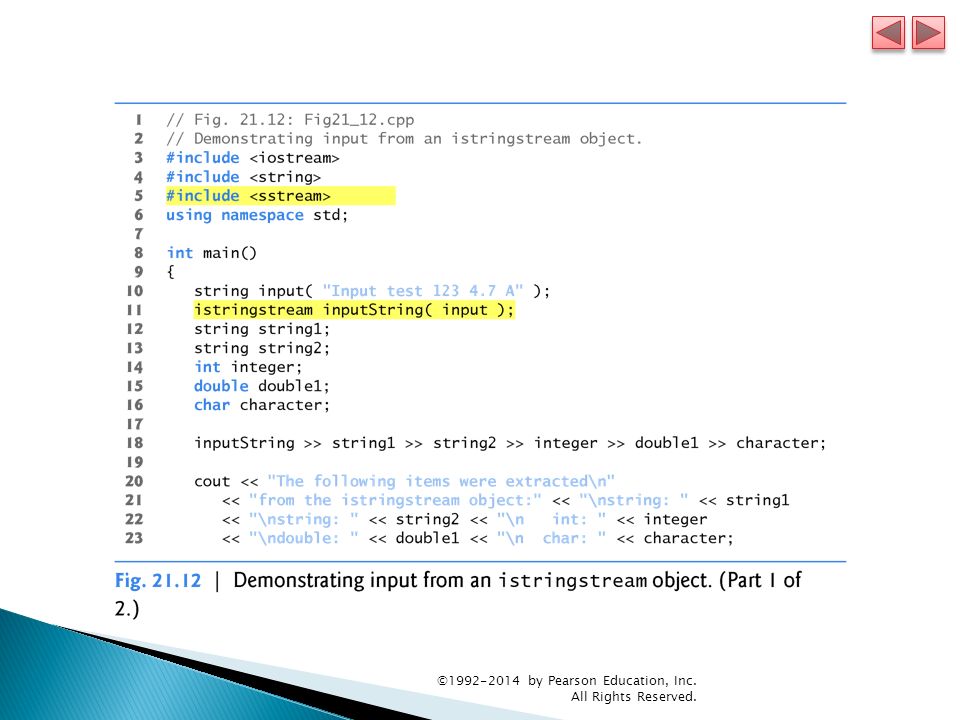The image size is (960, 720).
Task: Click string literal "Input test 123 4.7 A"
Action: point(423,291)
